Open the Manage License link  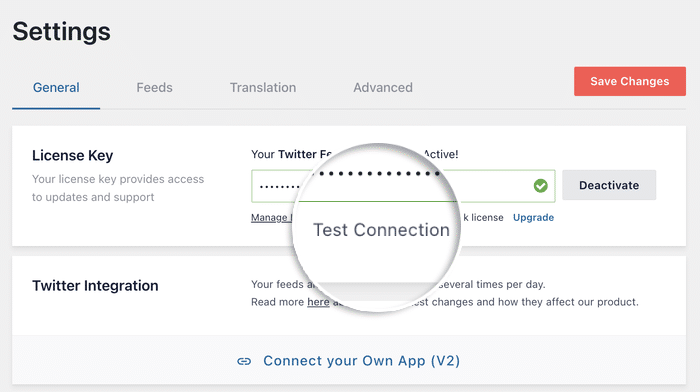coord(271,217)
